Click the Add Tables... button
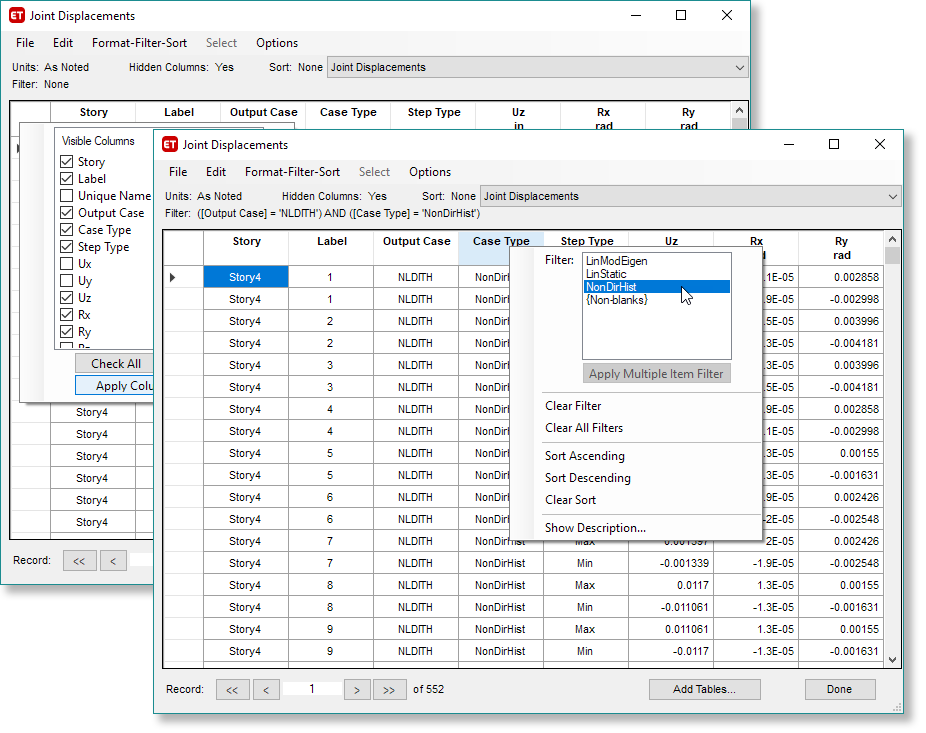The height and width of the screenshot is (733, 926). click(704, 689)
